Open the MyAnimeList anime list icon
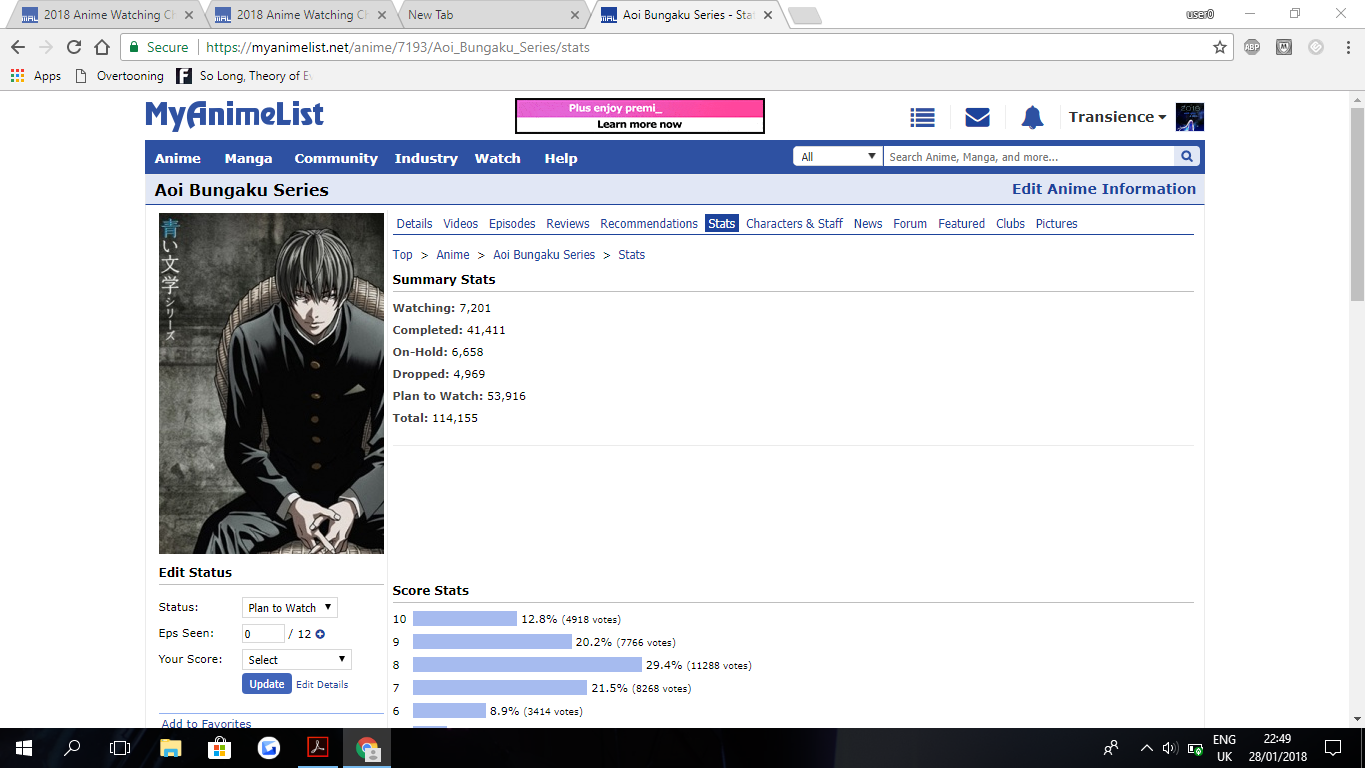Viewport: 1365px width, 768px height. [922, 117]
